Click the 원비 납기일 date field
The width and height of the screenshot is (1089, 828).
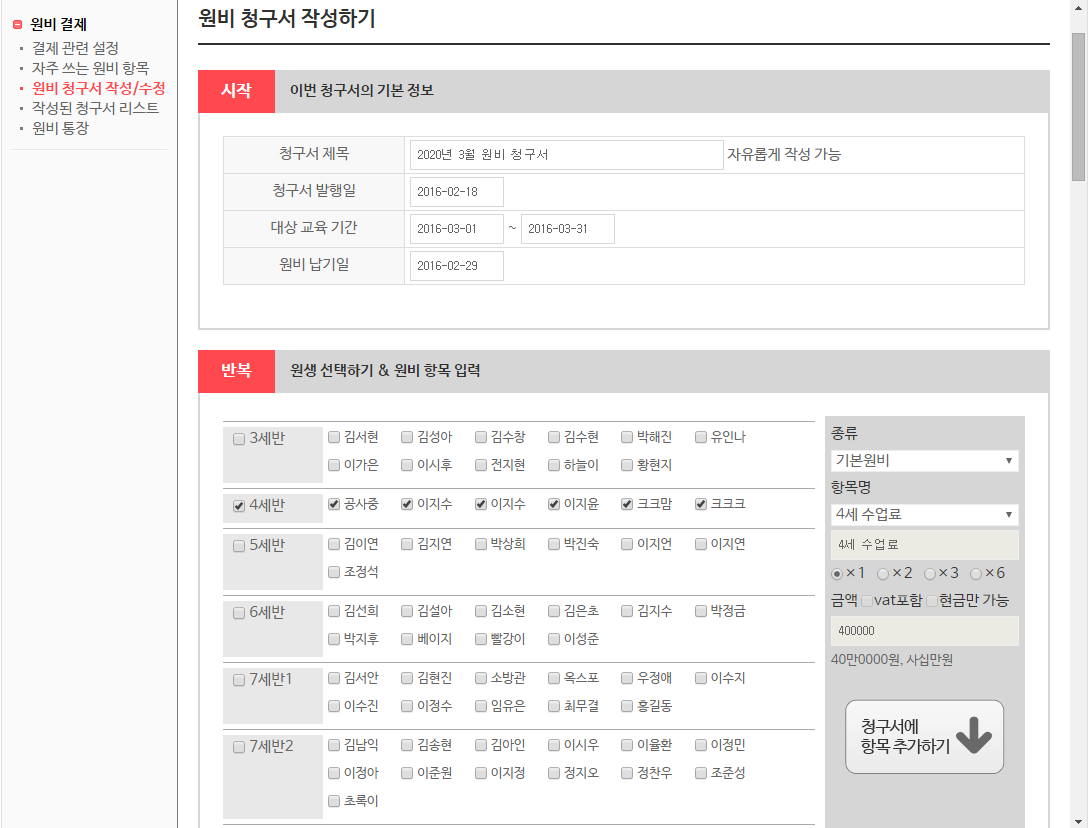tap(457, 266)
